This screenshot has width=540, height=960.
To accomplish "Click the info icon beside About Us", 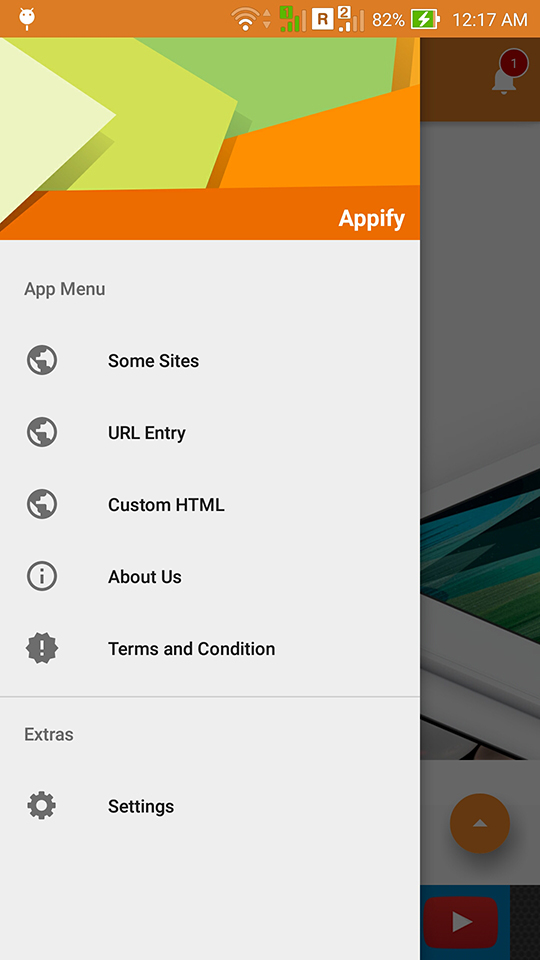I will click(42, 576).
